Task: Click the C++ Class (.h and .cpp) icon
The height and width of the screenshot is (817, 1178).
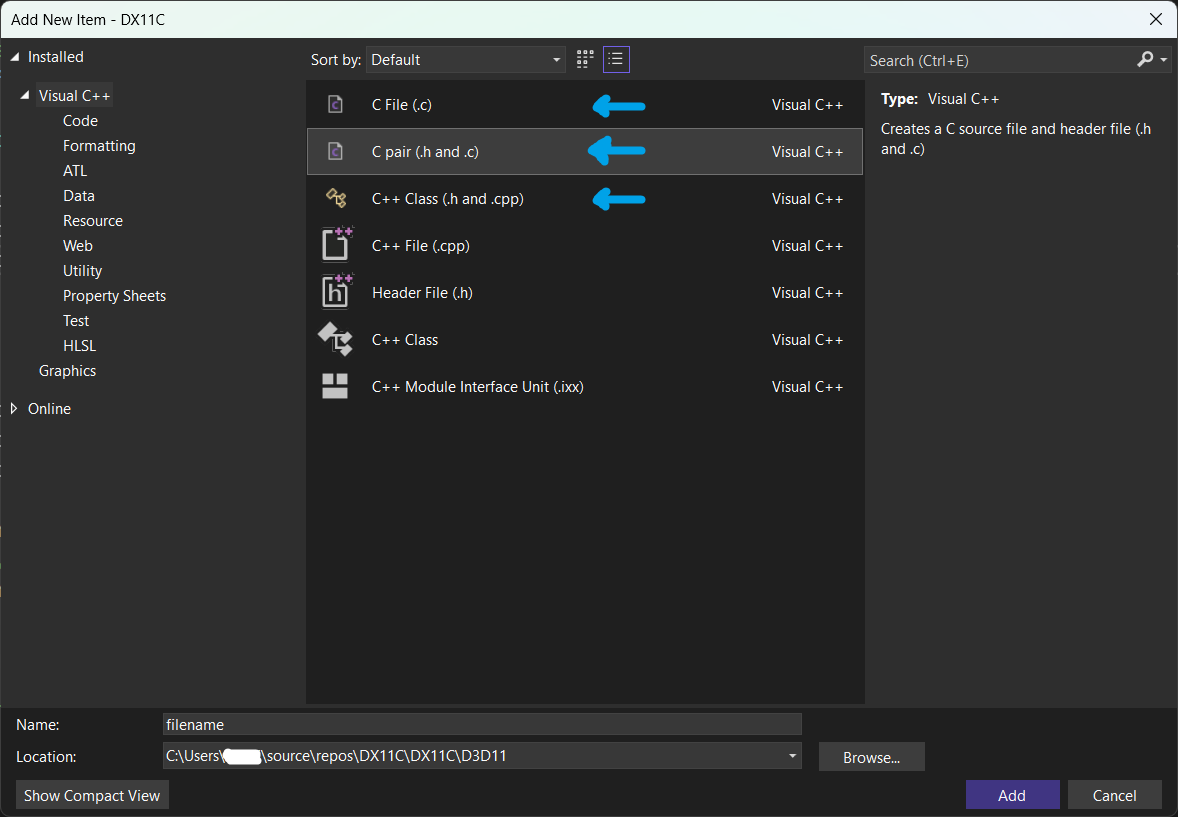Action: tap(336, 199)
